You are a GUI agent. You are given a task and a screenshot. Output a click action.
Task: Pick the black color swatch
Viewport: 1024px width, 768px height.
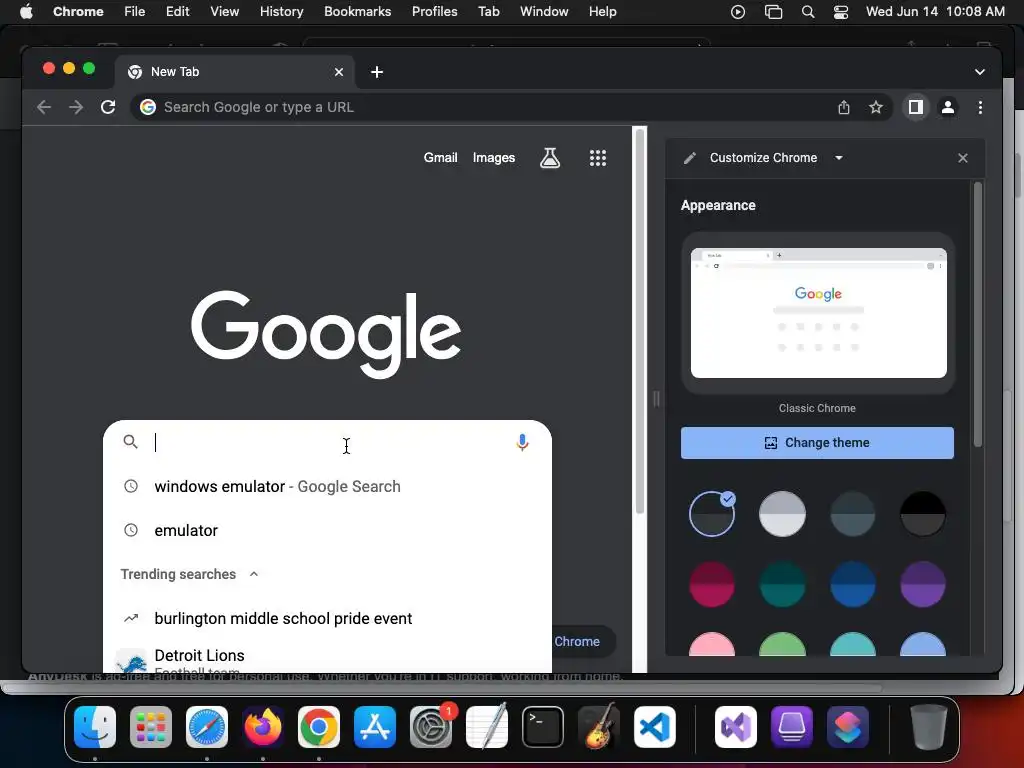tap(923, 514)
